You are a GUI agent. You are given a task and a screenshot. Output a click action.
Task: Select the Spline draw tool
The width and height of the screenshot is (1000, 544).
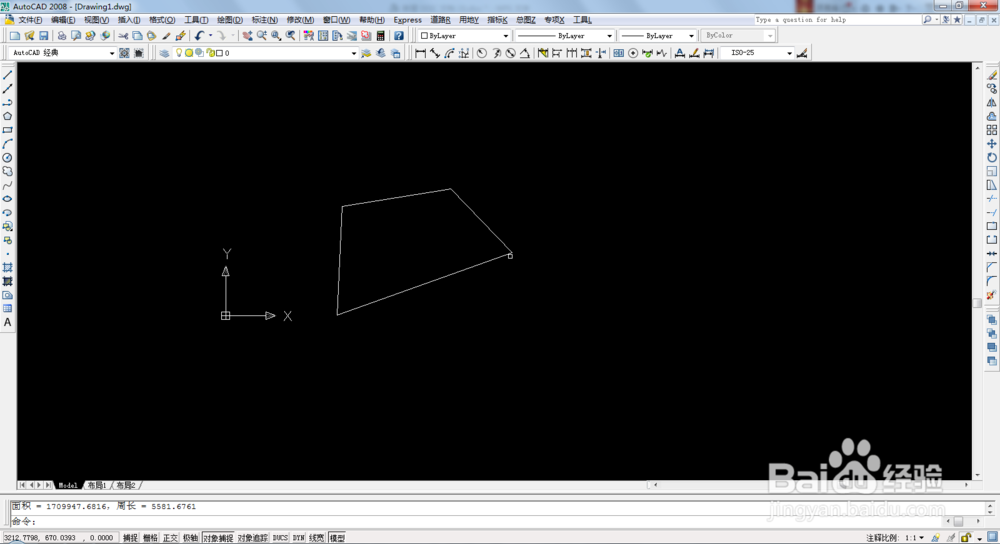click(x=8, y=185)
